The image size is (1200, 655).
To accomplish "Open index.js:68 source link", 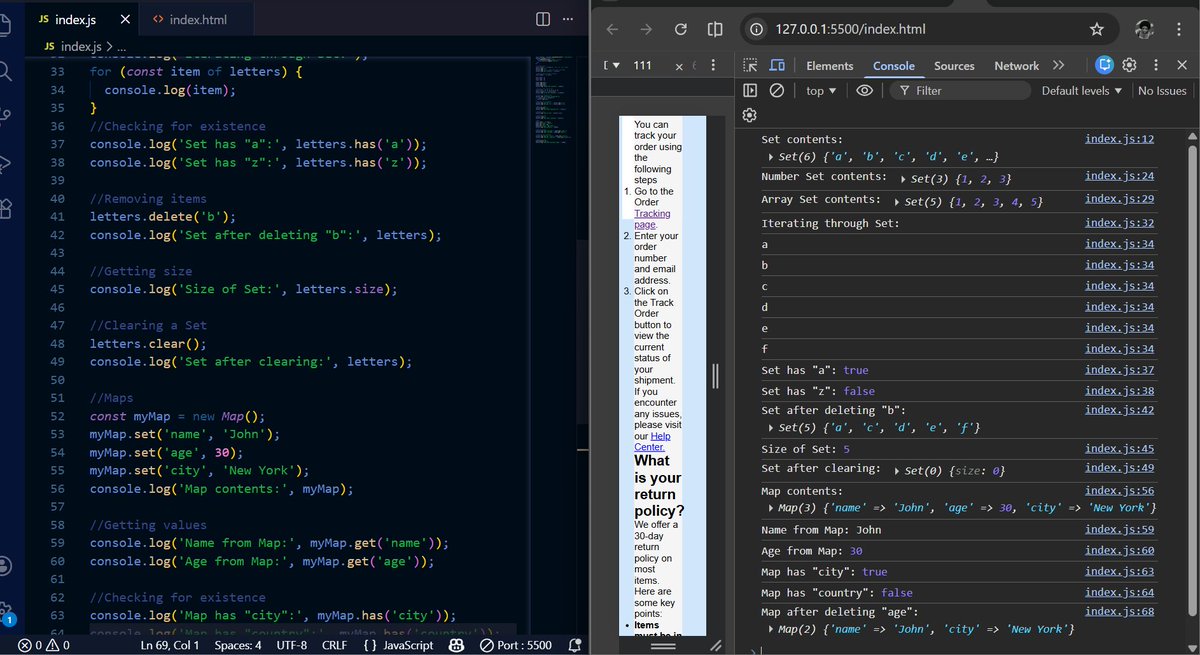I will [x=1119, y=611].
